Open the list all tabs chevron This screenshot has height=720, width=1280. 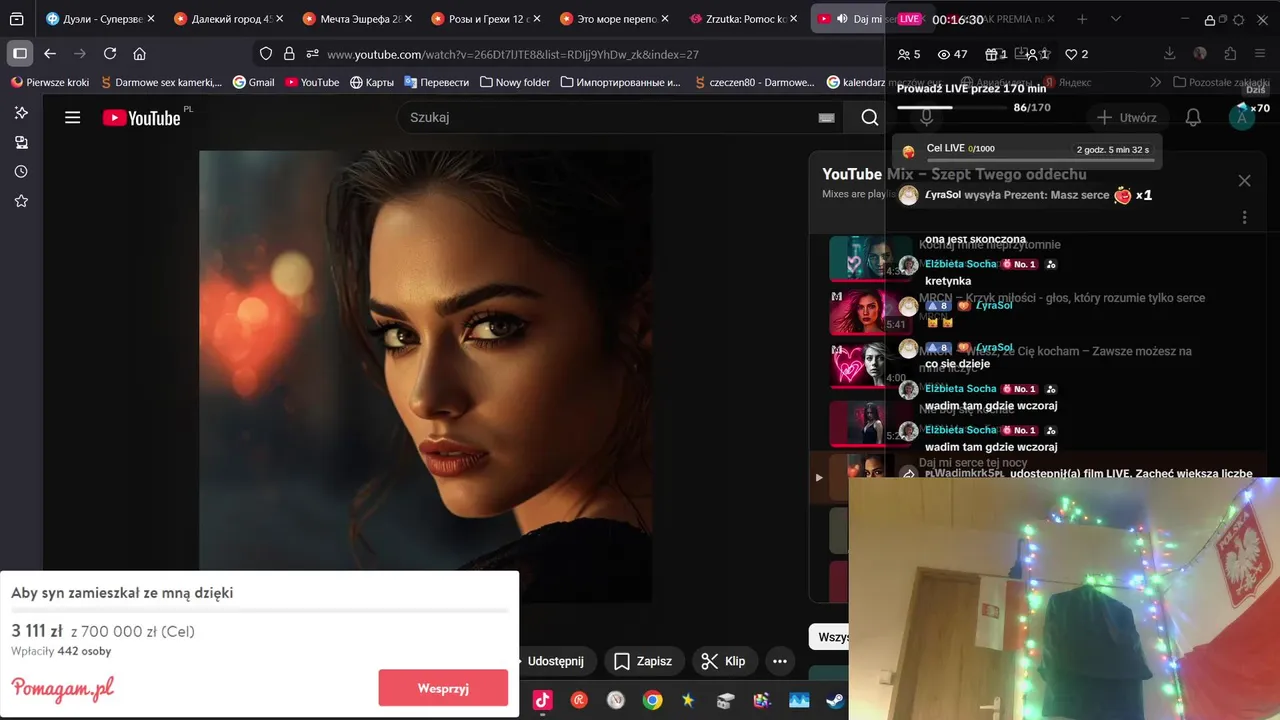click(x=1115, y=19)
